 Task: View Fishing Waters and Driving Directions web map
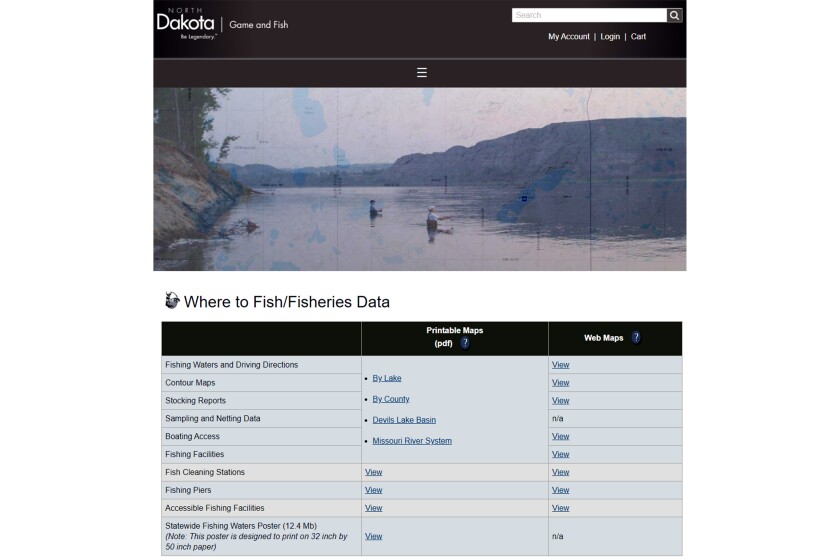tap(560, 365)
